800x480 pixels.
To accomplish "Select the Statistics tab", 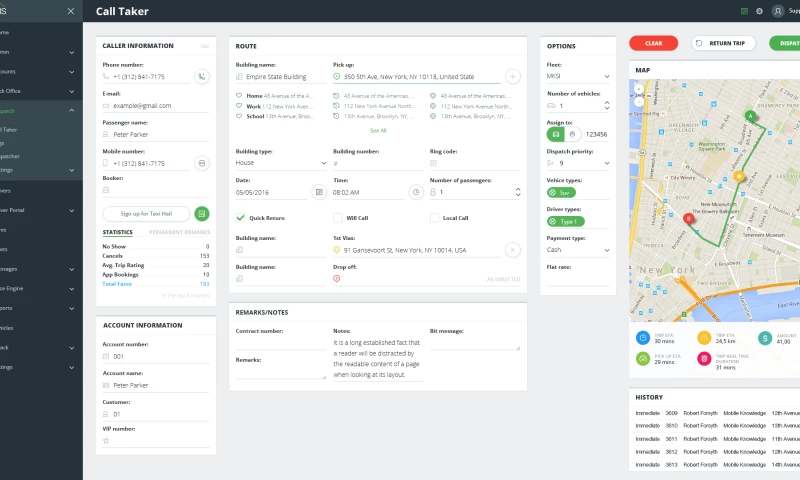I will pyautogui.click(x=117, y=232).
